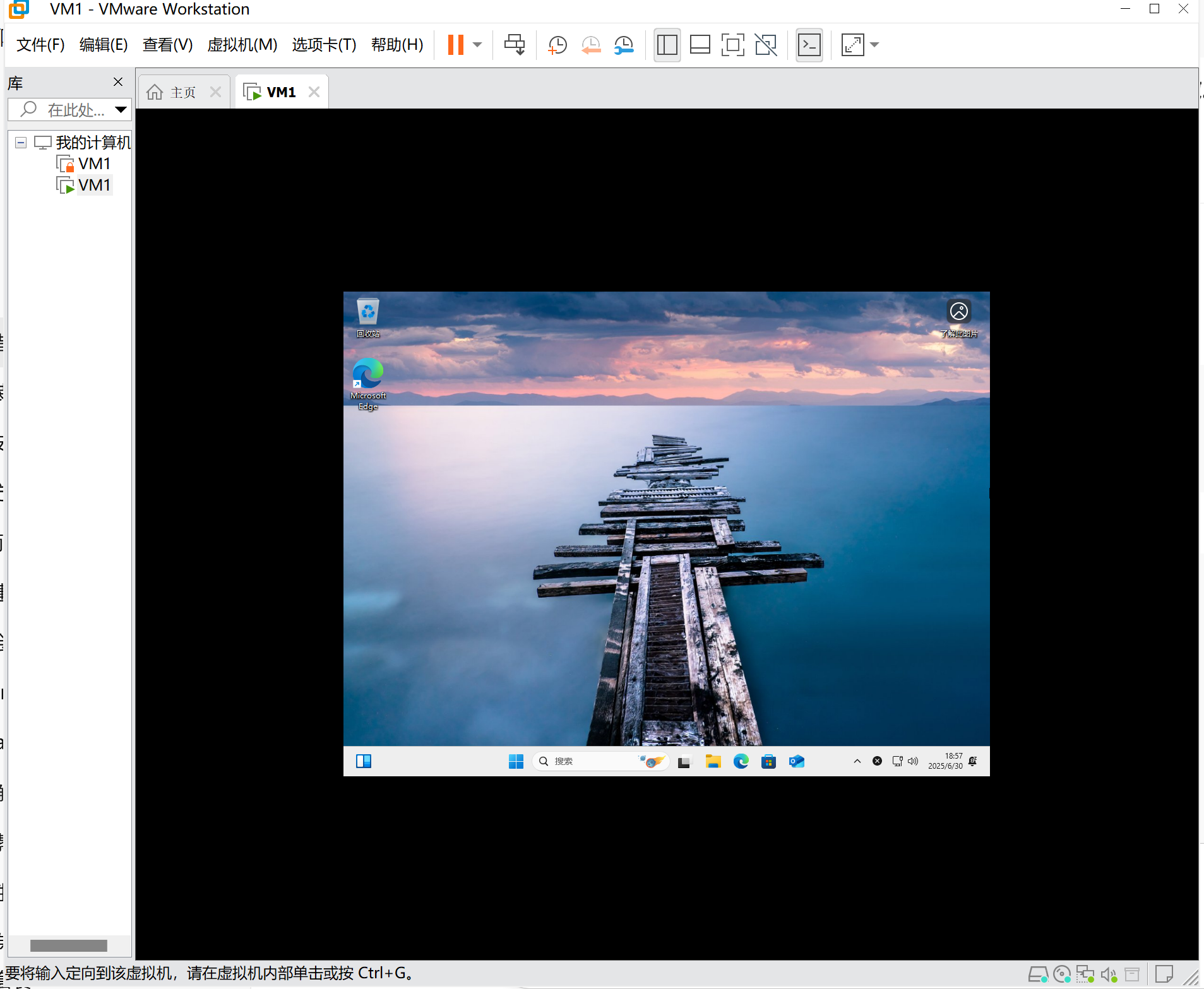Collapse the 我的计算机 tree node
Viewport: 1204px width, 989px height.
[x=21, y=143]
